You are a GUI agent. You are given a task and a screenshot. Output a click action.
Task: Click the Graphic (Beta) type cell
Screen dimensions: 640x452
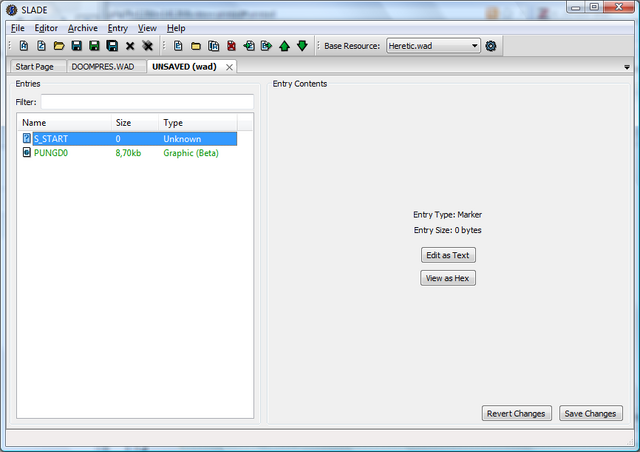click(x=191, y=153)
